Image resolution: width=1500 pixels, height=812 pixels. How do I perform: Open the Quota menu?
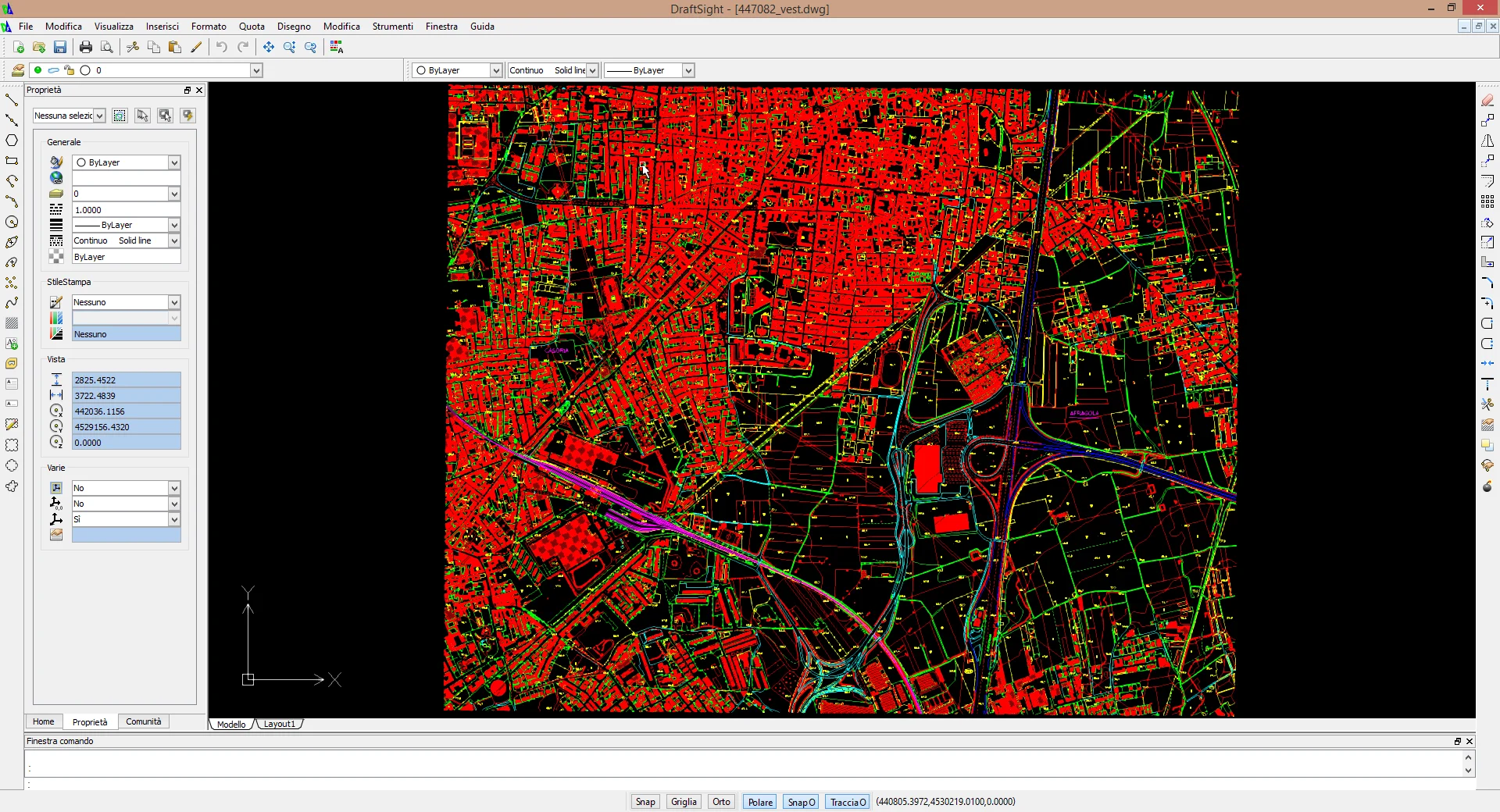coord(252,27)
